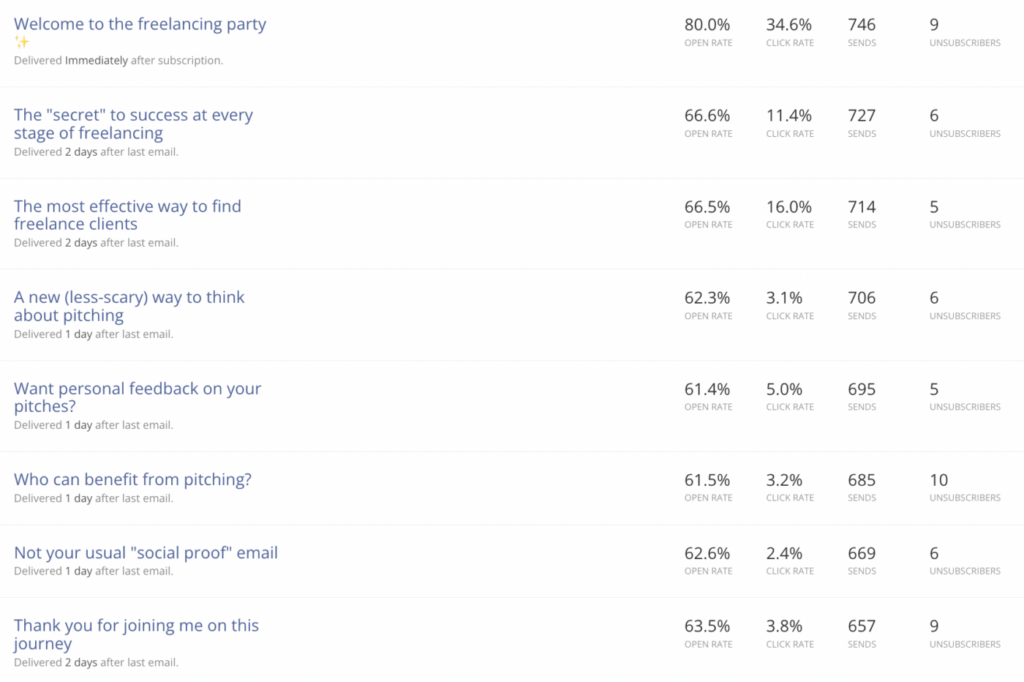1024x682 pixels.
Task: Open "Want personal feedback on your pitches?" email
Action: (137, 397)
